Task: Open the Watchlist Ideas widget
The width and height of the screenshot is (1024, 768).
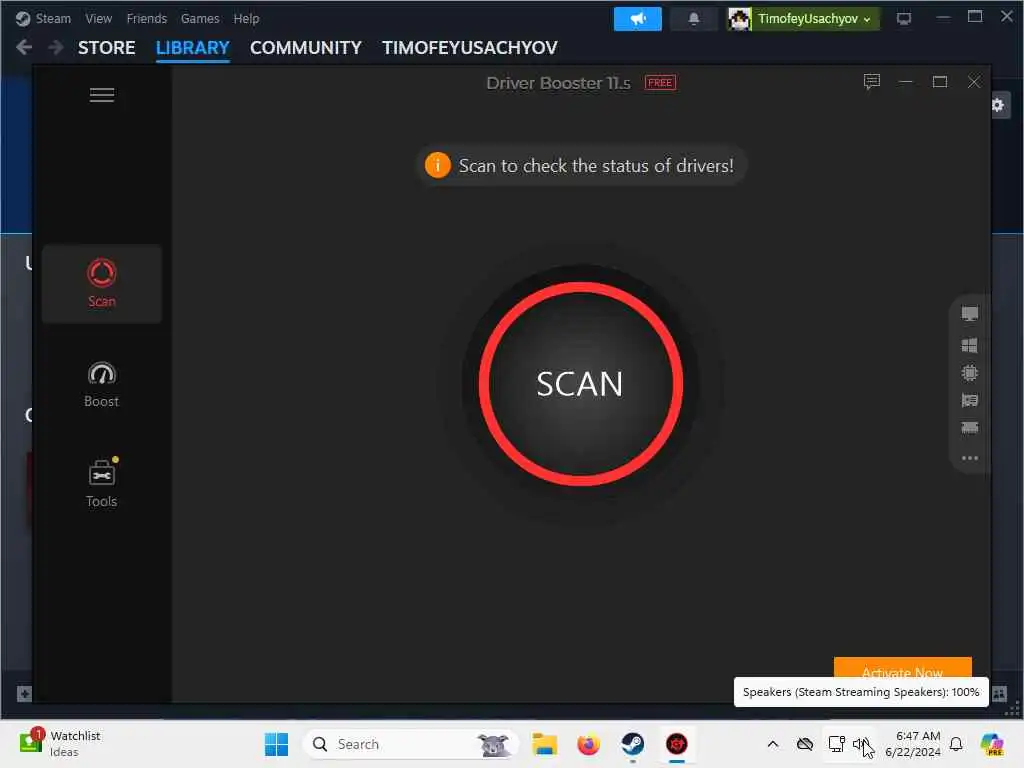Action: [x=60, y=744]
